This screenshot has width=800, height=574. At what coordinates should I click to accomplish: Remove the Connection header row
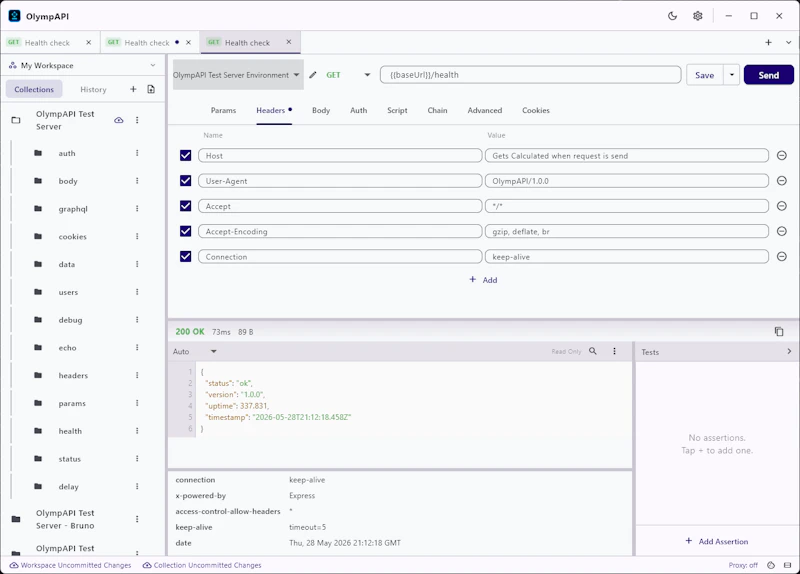pos(781,256)
